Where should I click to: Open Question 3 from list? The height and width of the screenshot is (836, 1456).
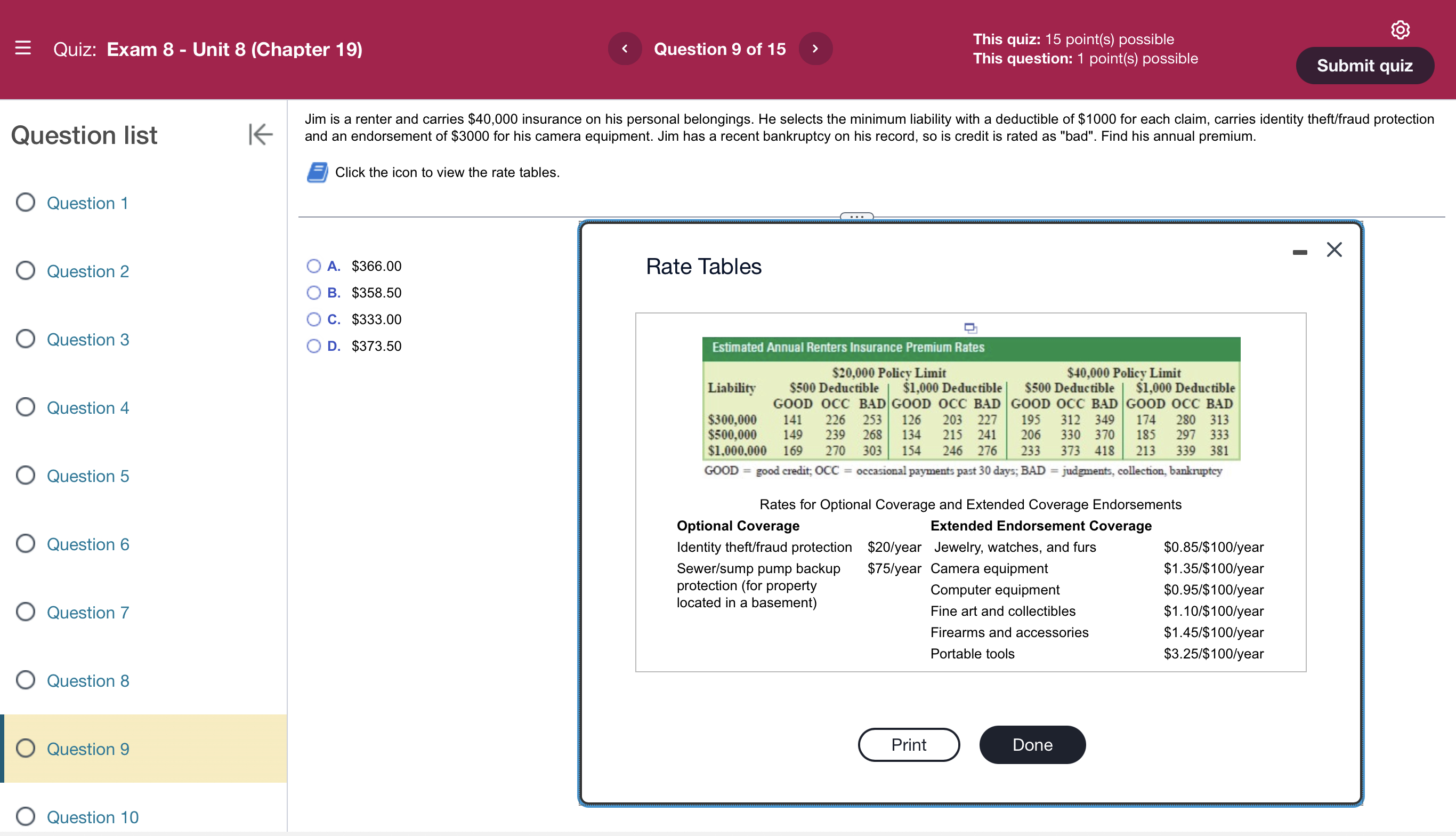point(87,339)
